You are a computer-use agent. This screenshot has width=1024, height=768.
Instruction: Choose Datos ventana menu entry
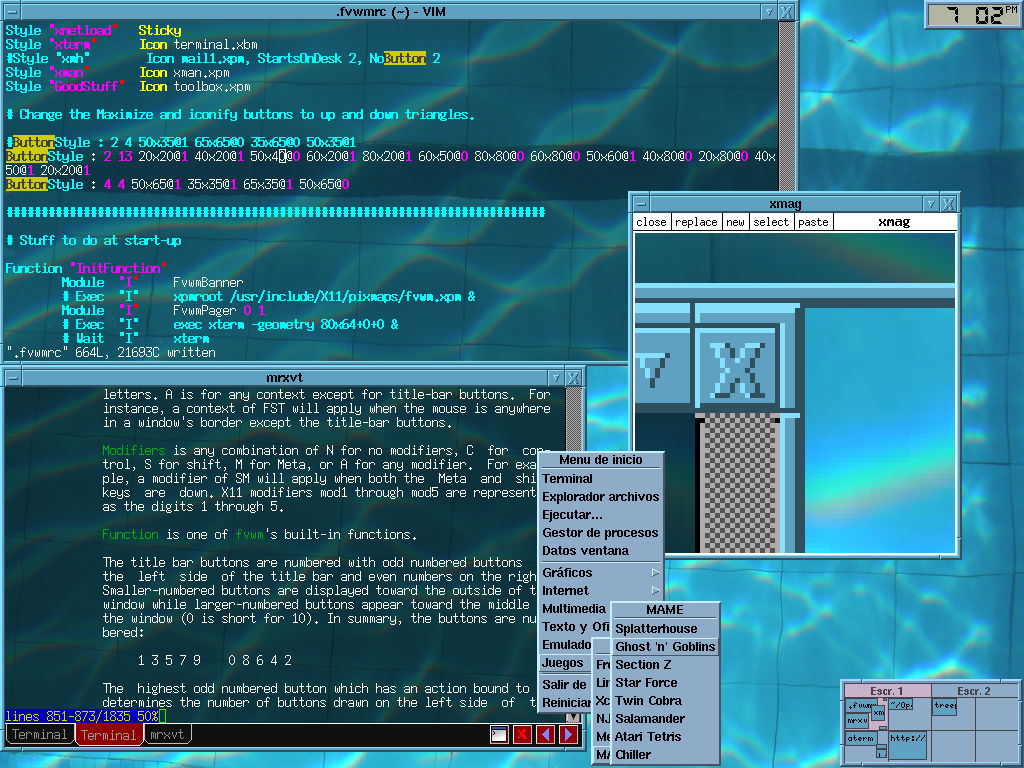[x=600, y=551]
